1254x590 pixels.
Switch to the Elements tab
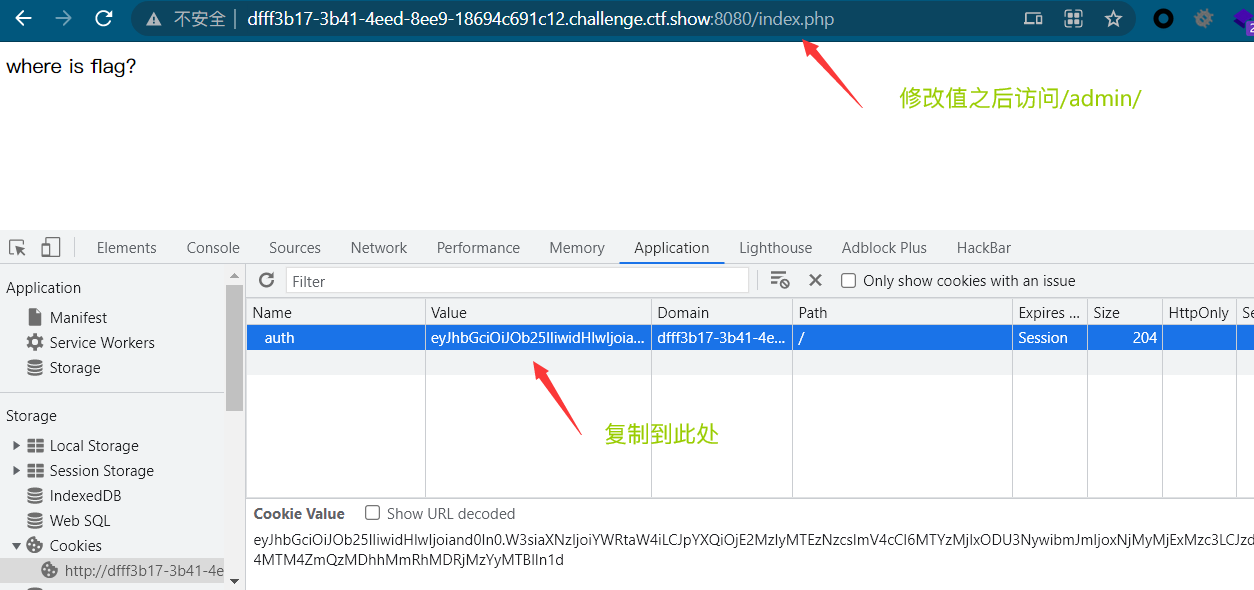(127, 247)
